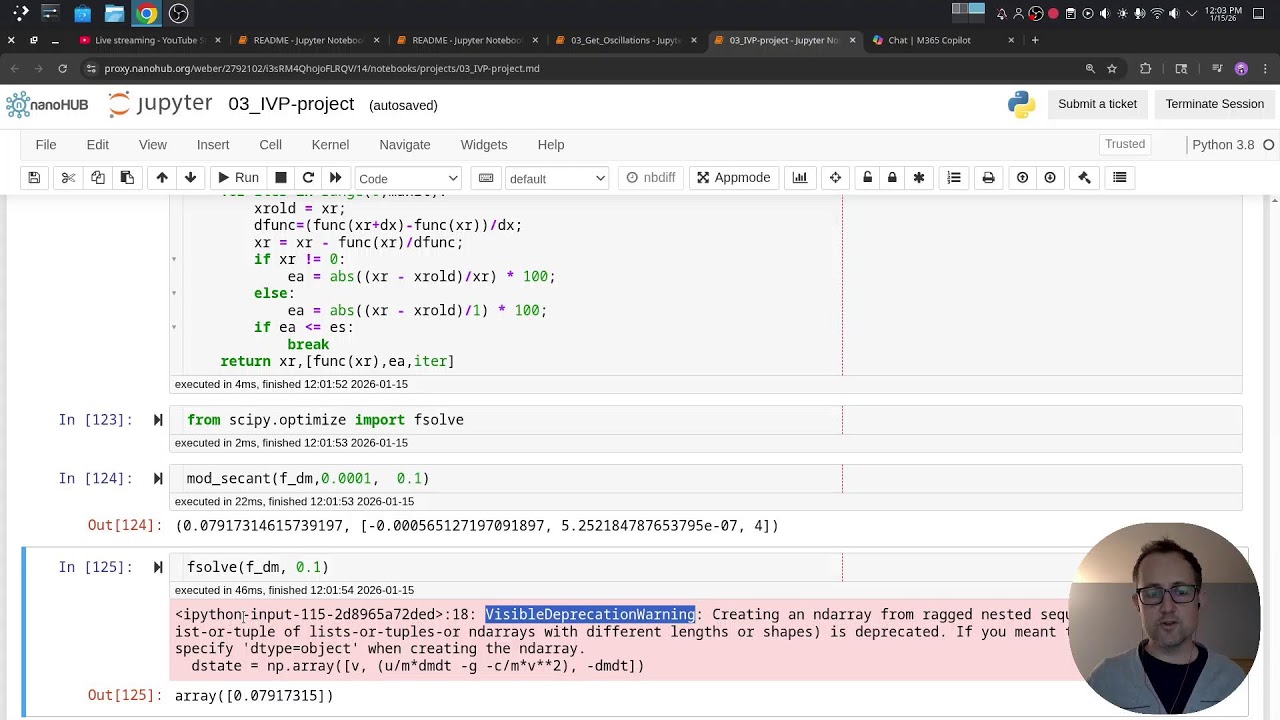Image resolution: width=1280 pixels, height=720 pixels.
Task: Run cell In [125] with its play icon
Action: [158, 567]
